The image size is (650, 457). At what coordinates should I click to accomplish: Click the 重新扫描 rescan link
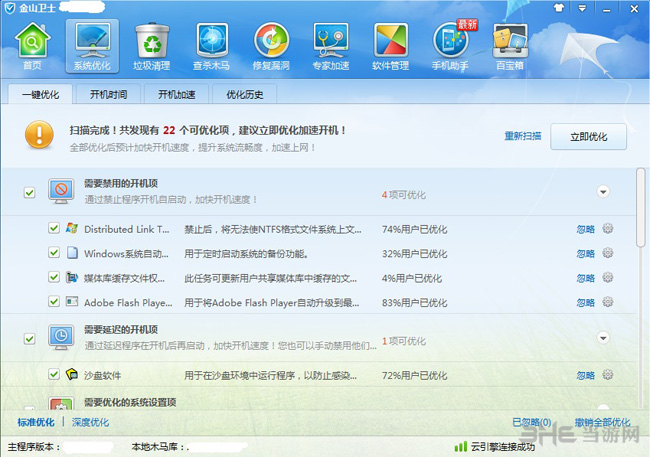coord(522,136)
